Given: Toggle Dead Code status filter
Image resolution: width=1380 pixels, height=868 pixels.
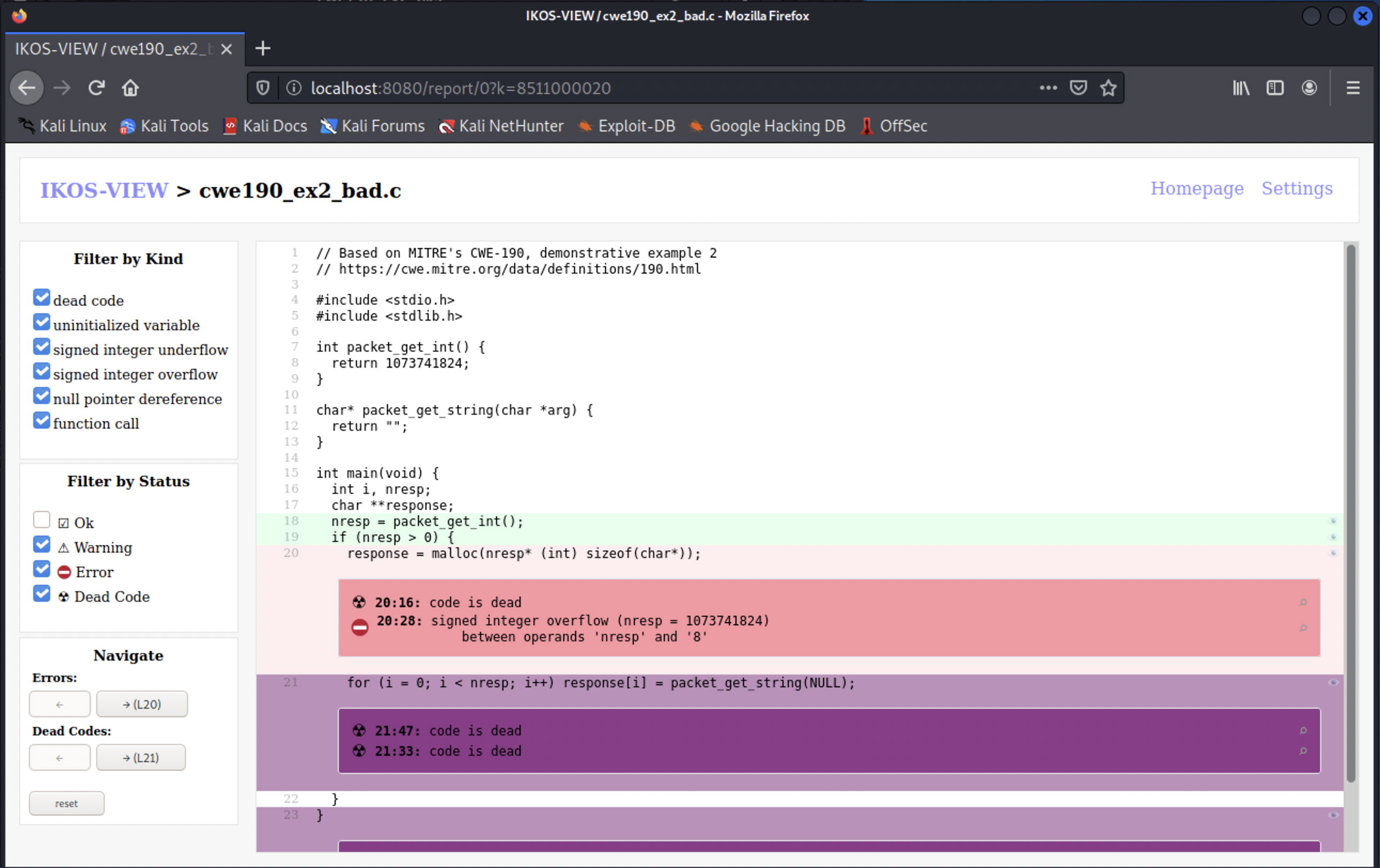Looking at the screenshot, I should tap(41, 594).
